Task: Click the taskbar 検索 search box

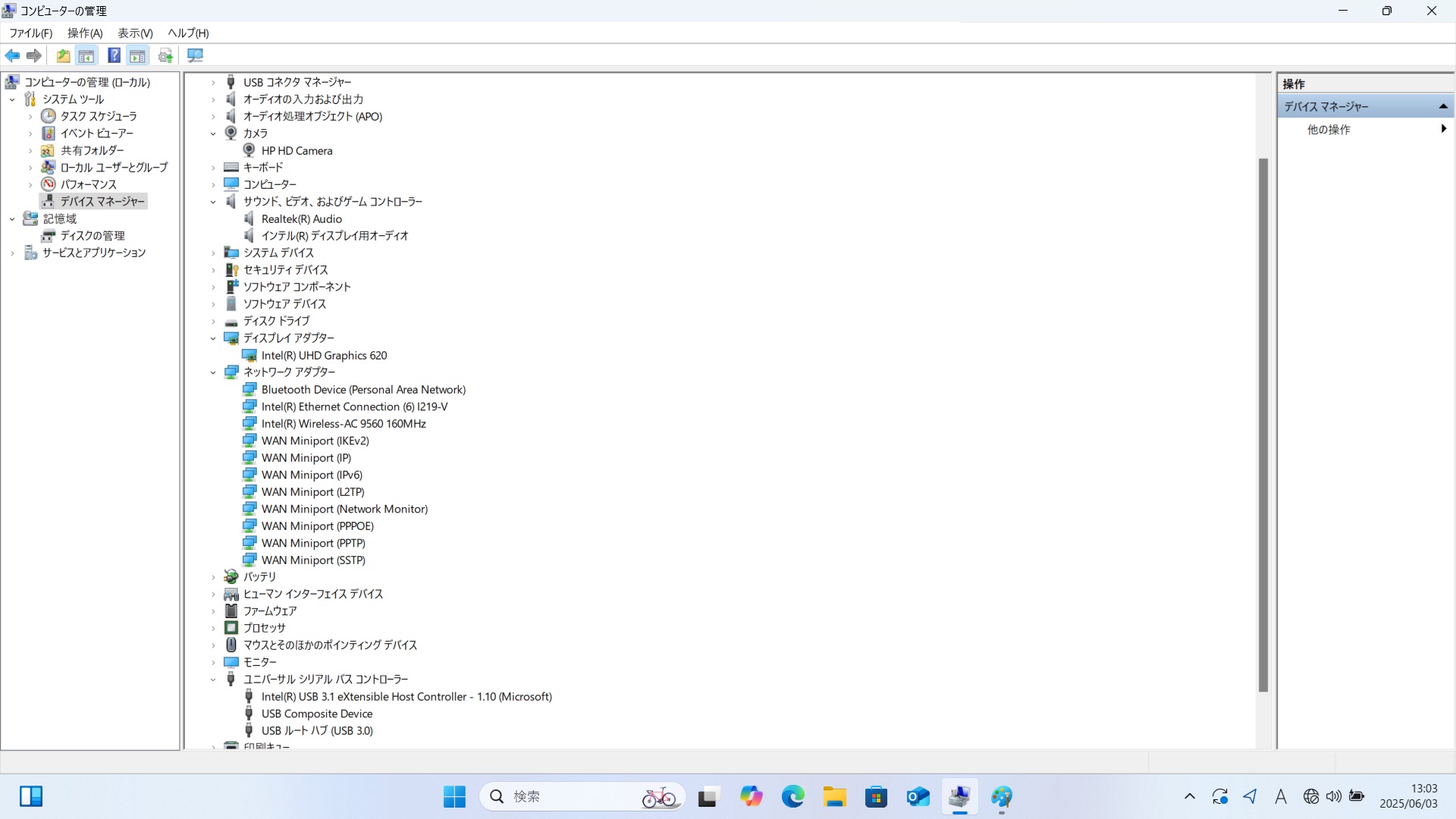Action: pyautogui.click(x=582, y=796)
